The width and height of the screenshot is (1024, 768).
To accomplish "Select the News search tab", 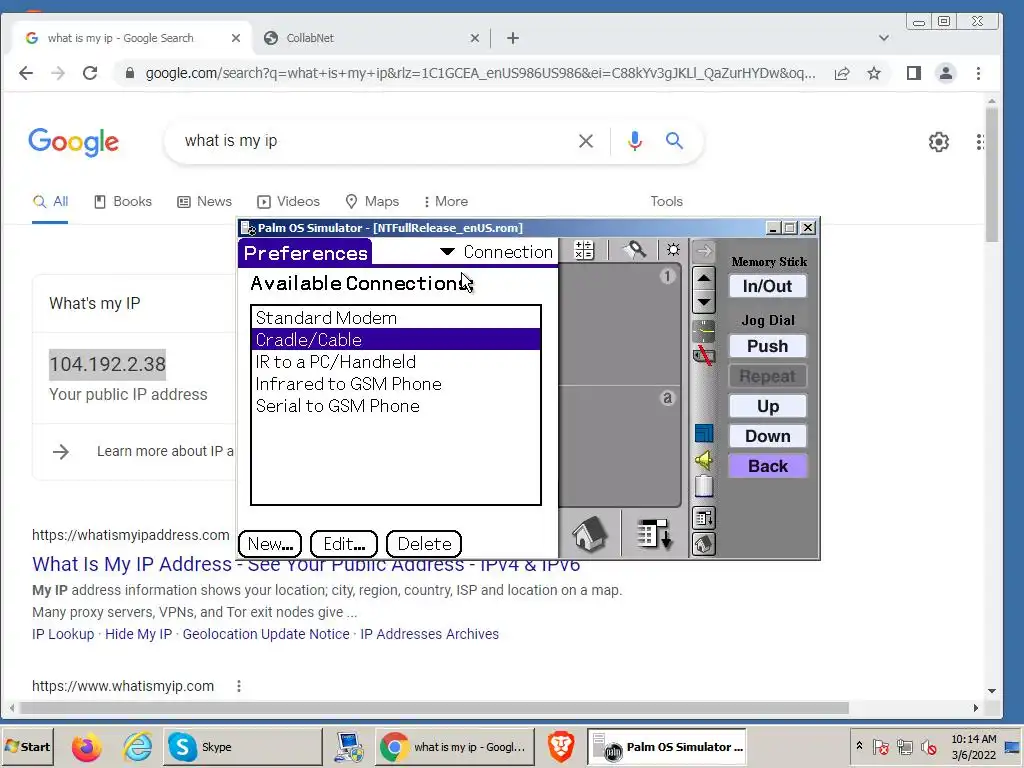I will click(204, 202).
